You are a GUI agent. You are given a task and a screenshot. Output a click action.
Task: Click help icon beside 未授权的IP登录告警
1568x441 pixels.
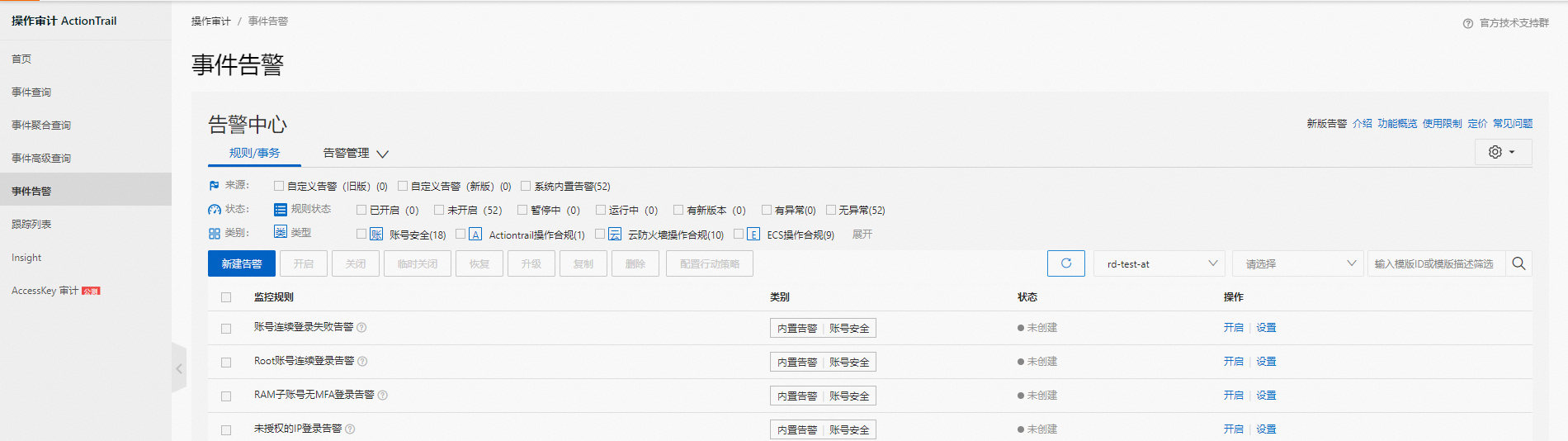pos(350,429)
